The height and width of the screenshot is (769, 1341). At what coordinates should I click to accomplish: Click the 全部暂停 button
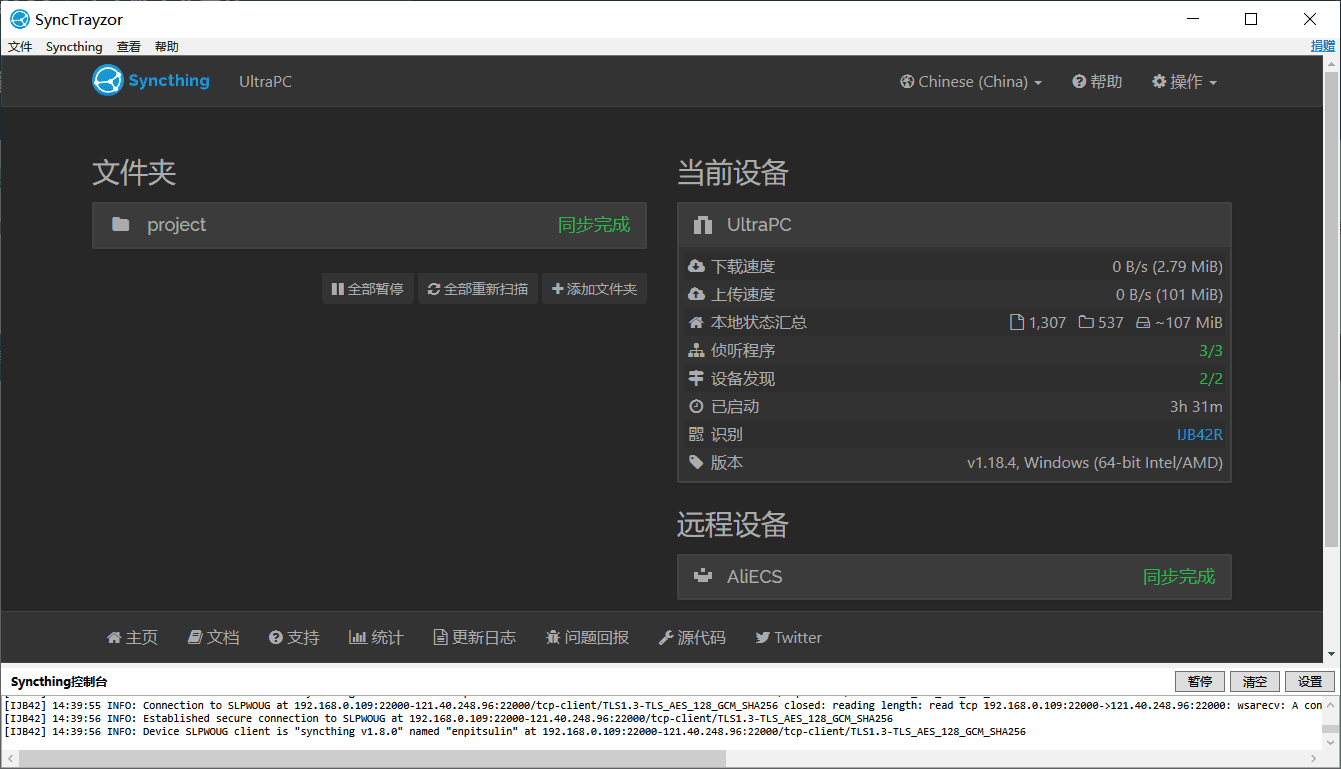tap(367, 289)
